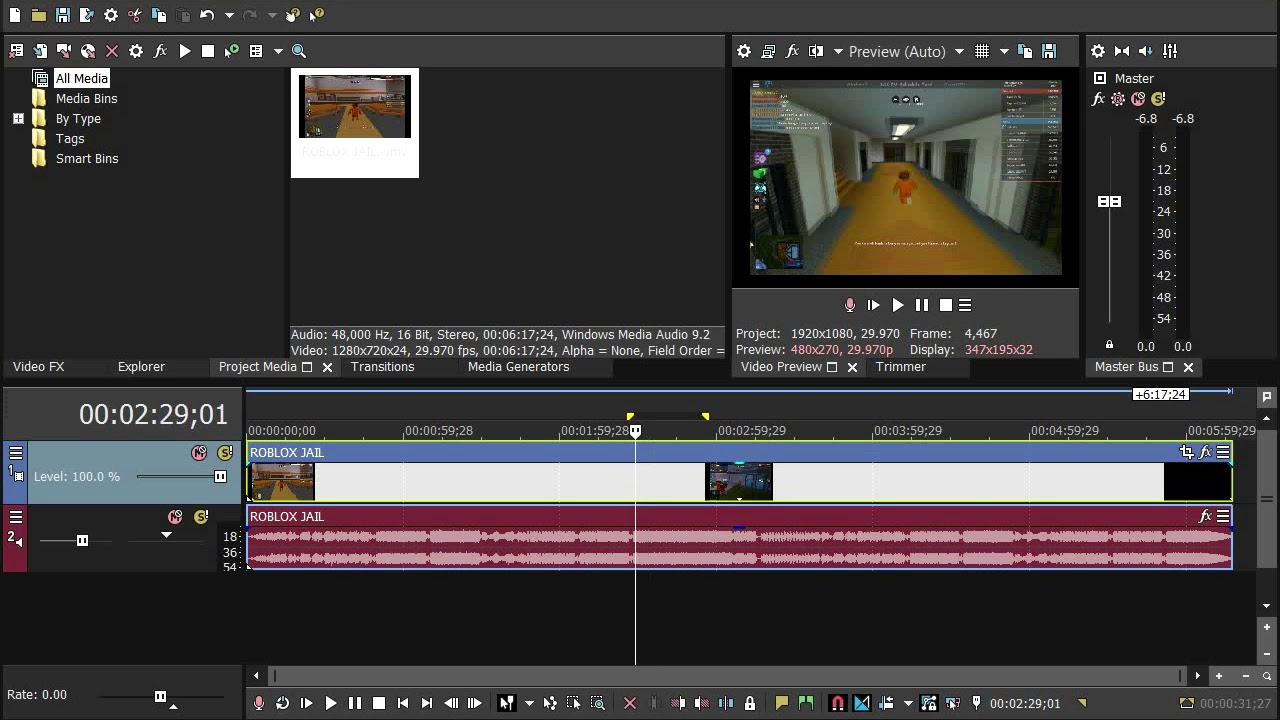The height and width of the screenshot is (720, 1280).
Task: Switch to the Transitions tab
Action: click(382, 367)
